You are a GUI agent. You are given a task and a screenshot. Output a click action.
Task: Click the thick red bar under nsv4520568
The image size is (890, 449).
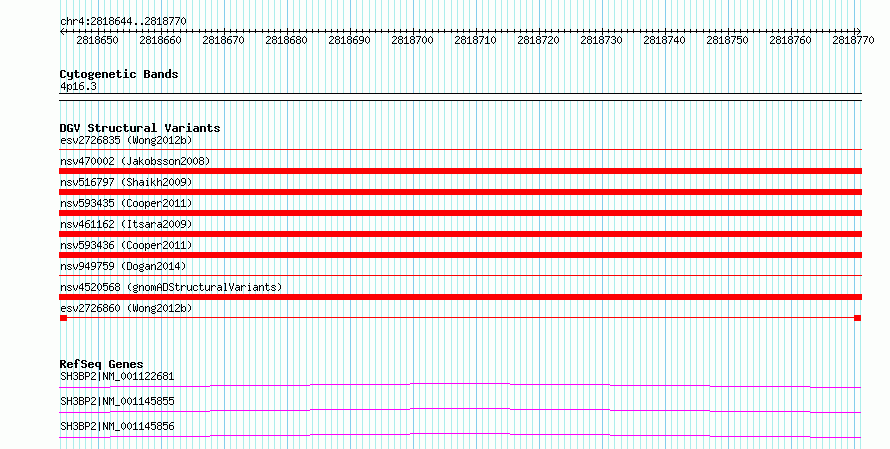pos(460,297)
